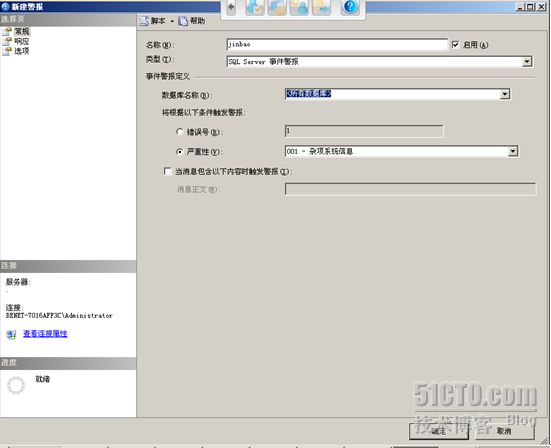Click the blue question mark help icon
This screenshot has height=448, width=551.
350,7
